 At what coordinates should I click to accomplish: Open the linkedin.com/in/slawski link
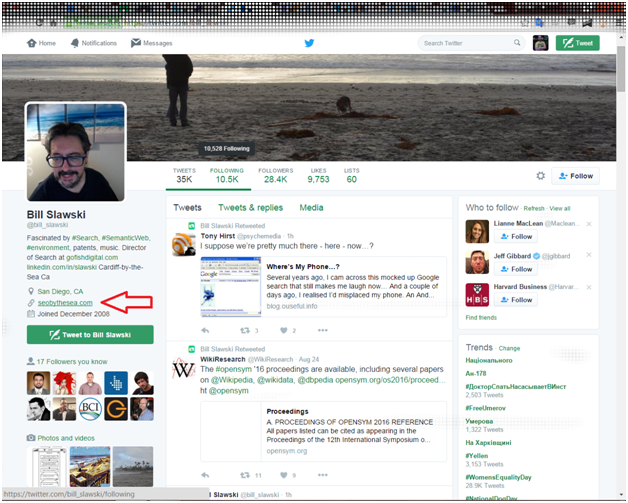tap(62, 267)
